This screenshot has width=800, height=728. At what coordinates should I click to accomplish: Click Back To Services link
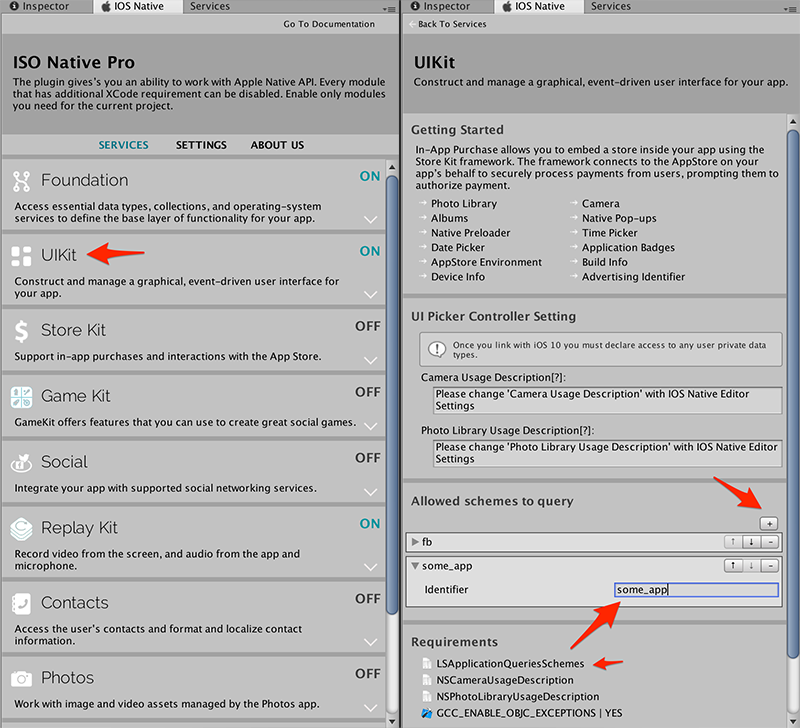pos(447,24)
